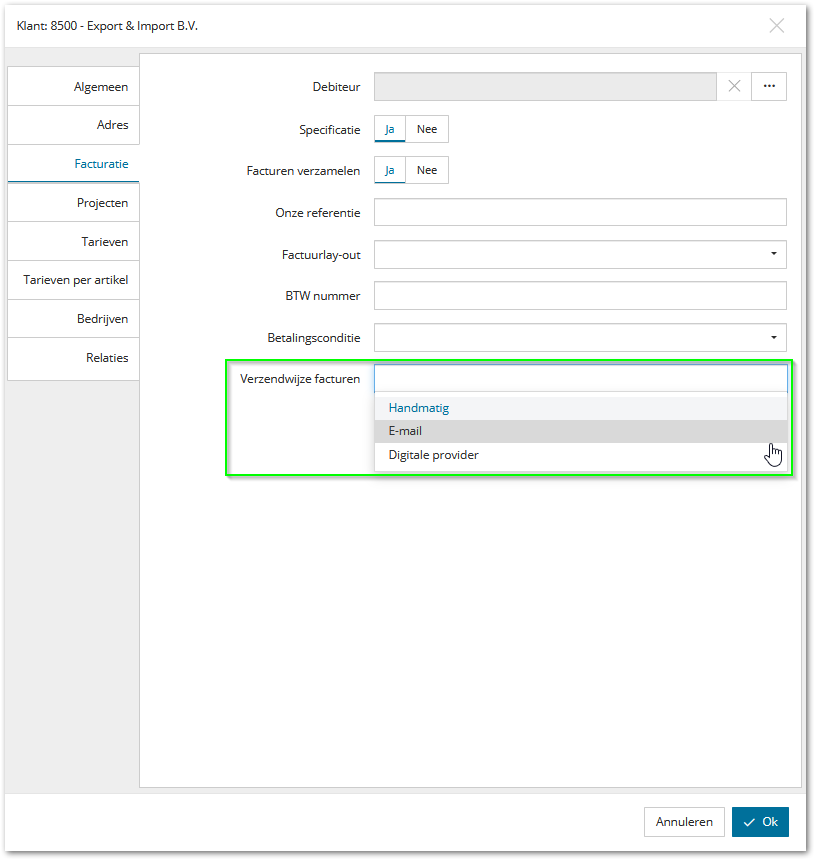Image resolution: width=815 pixels, height=860 pixels.
Task: Click the Verzendwijze facturen combo box
Action: pos(580,378)
